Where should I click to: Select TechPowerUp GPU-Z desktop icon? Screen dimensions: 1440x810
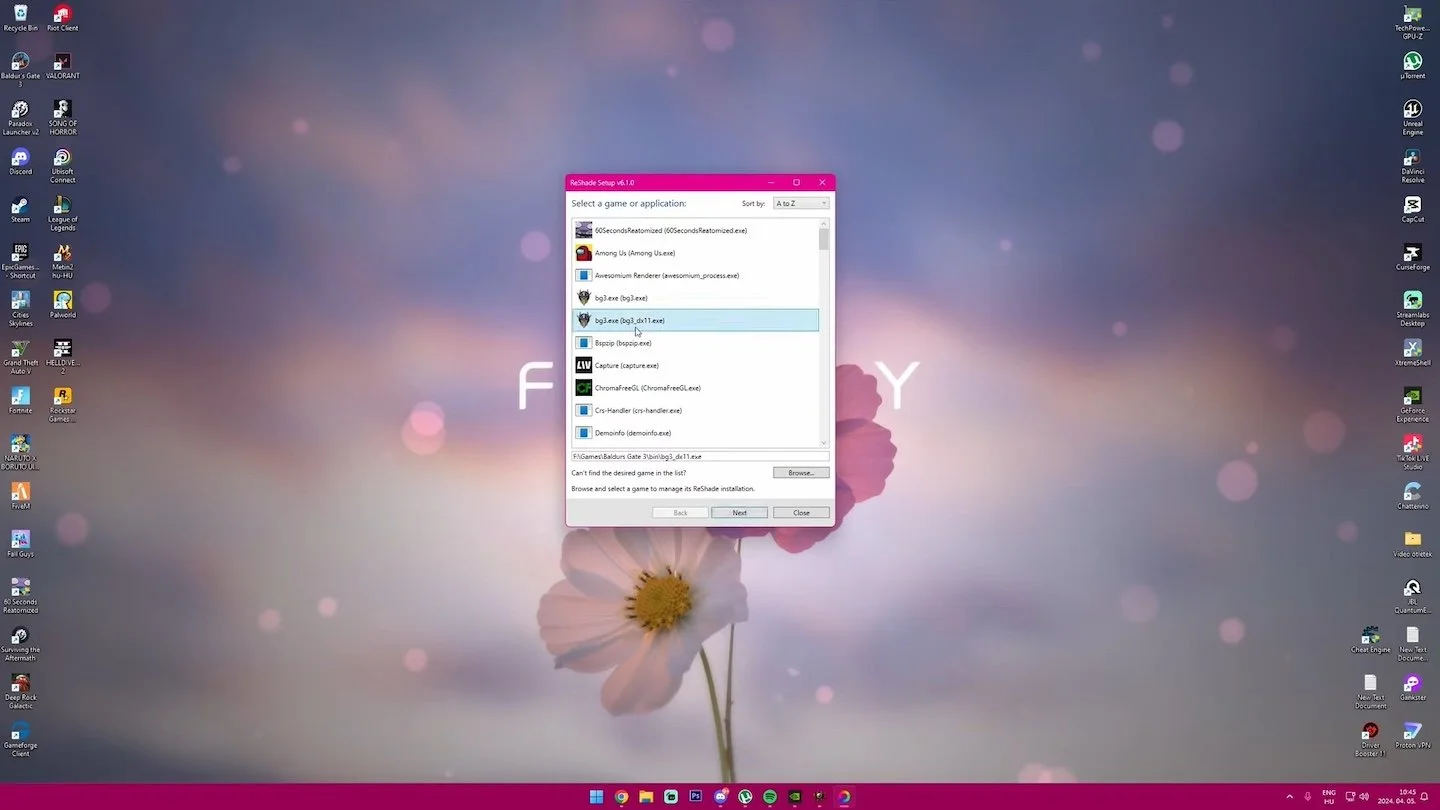(x=1412, y=22)
